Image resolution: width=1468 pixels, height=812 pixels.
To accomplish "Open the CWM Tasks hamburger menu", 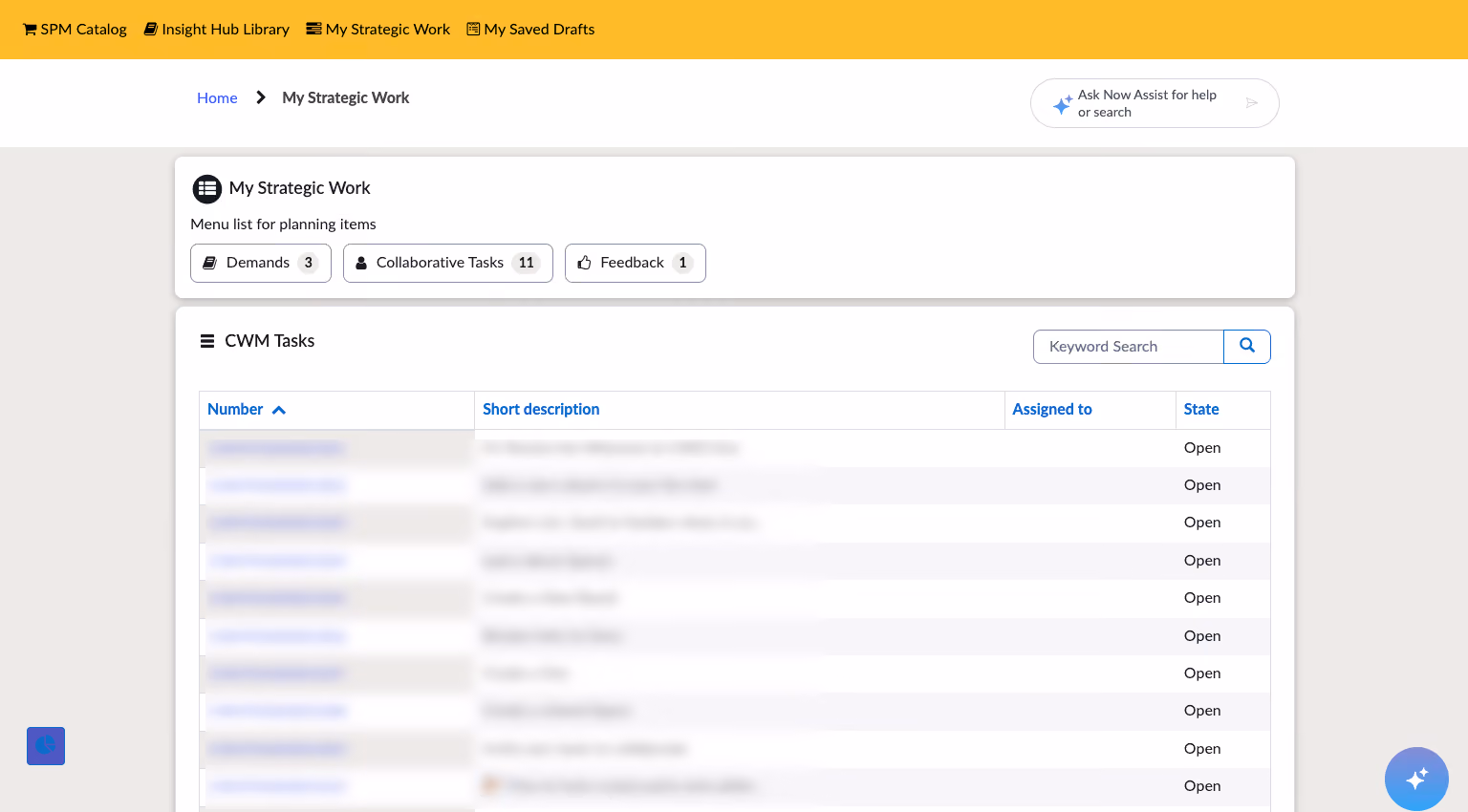I will pyautogui.click(x=207, y=341).
